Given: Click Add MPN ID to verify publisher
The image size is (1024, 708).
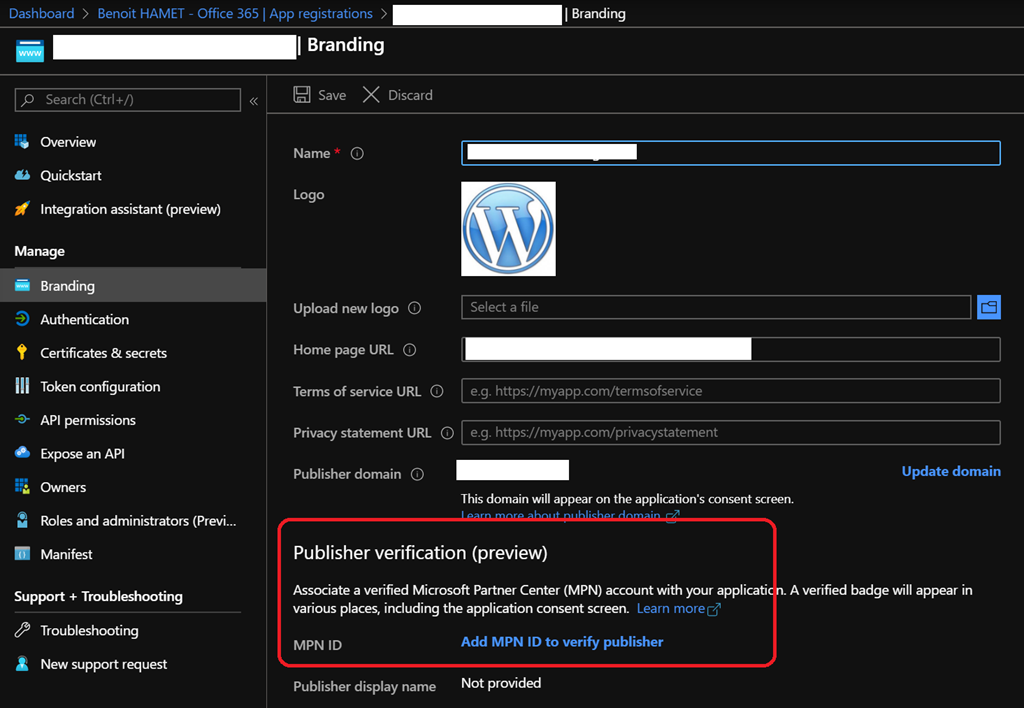Looking at the screenshot, I should point(562,642).
